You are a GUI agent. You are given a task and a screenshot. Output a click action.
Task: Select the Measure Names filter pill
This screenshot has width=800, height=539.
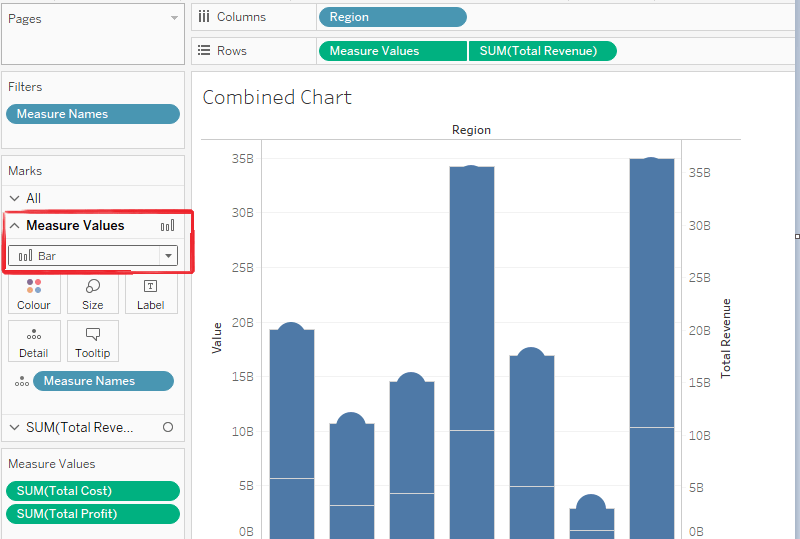[93, 114]
